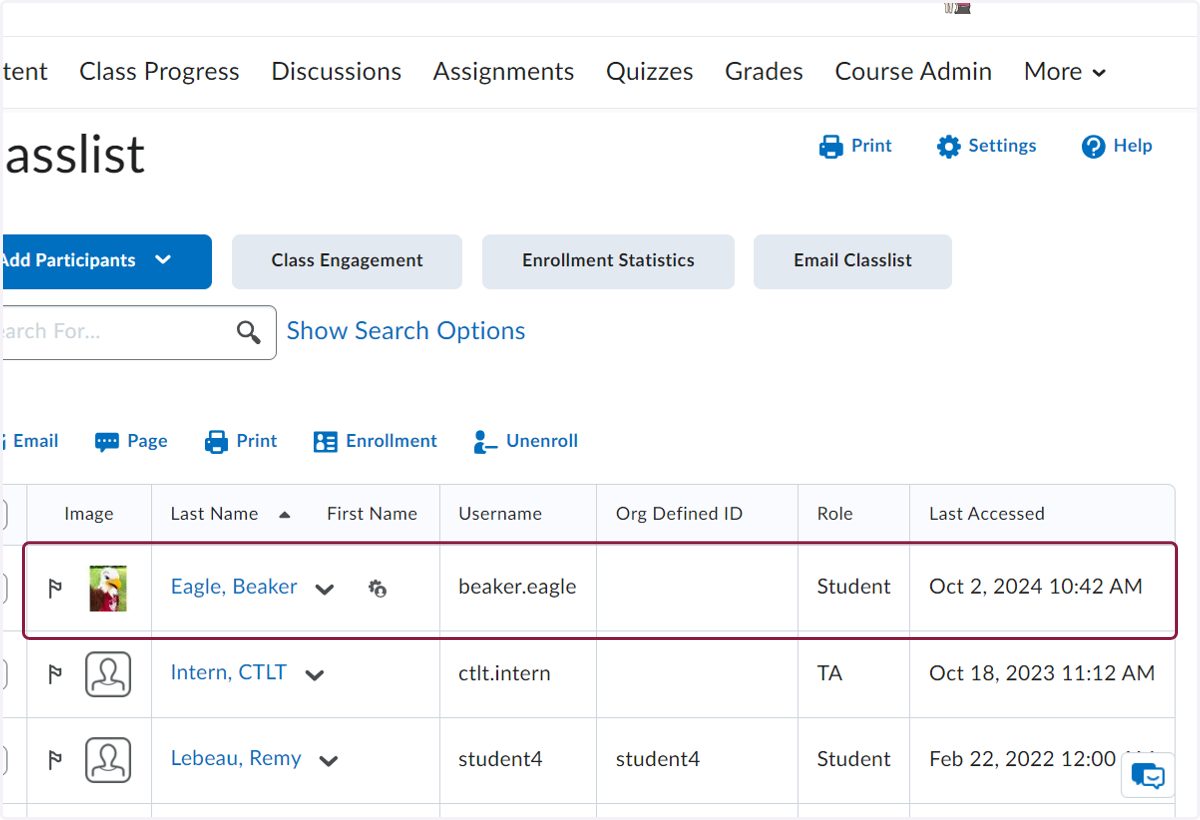Open the Lebeau, Remy name link
The image size is (1200, 820).
click(236, 759)
